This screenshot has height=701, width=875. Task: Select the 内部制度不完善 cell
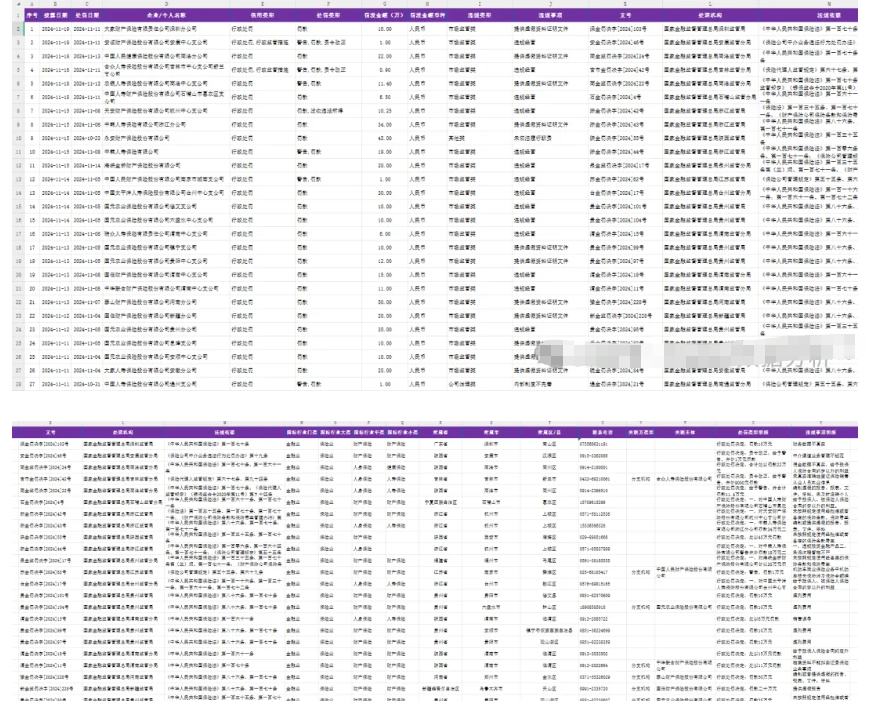[x=550, y=384]
